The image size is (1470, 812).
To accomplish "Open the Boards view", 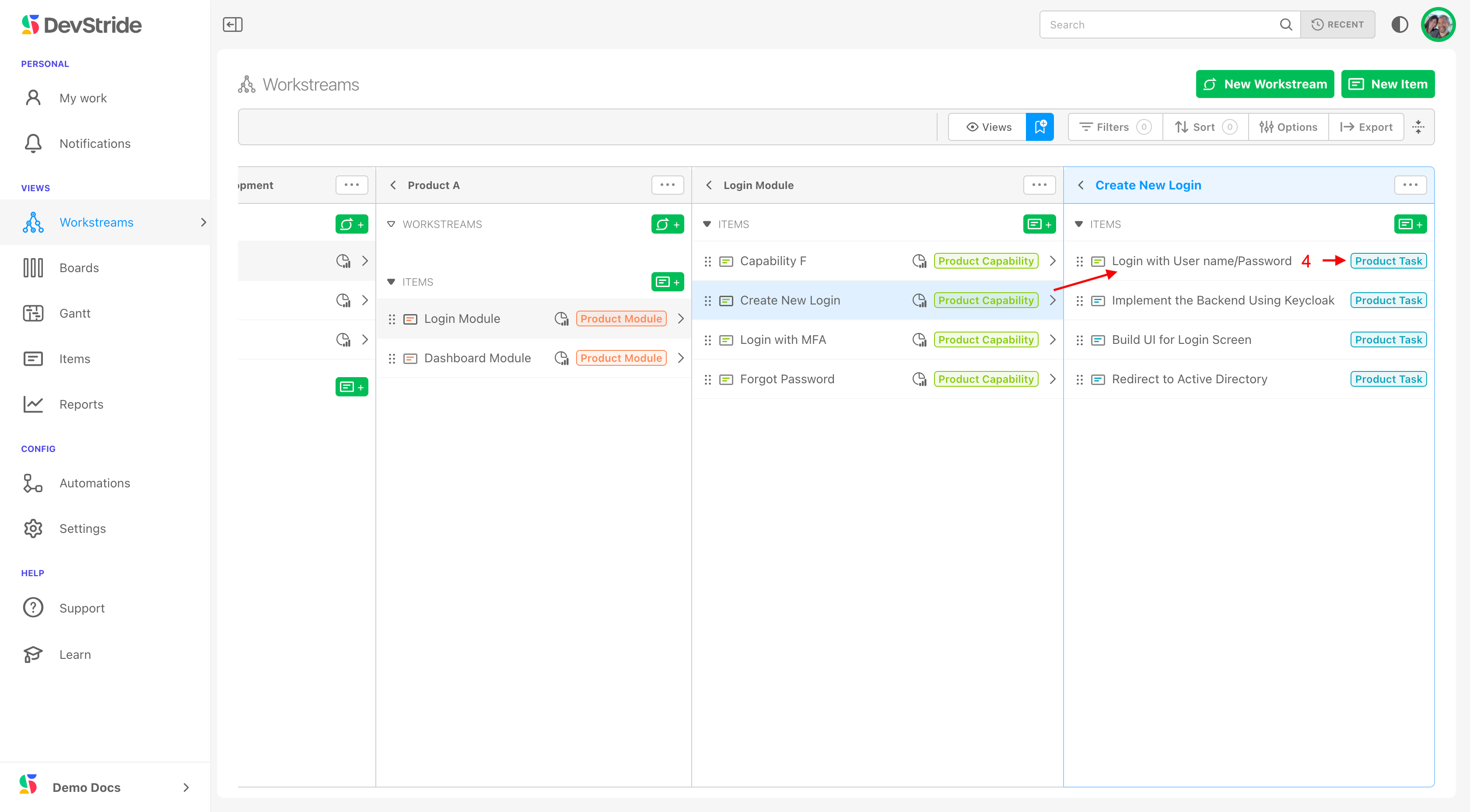I will pyautogui.click(x=79, y=268).
